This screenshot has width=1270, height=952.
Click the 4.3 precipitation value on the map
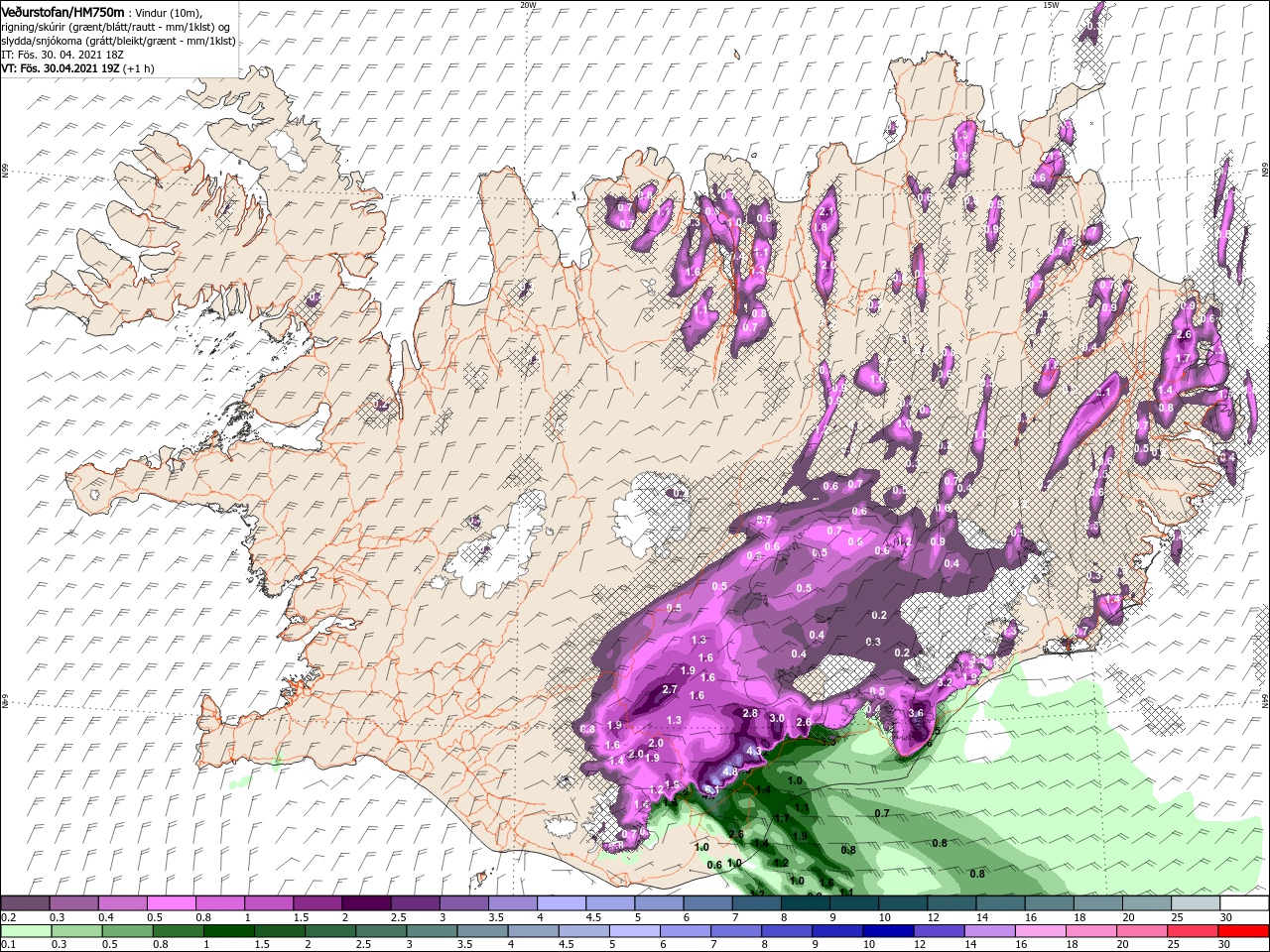click(754, 751)
